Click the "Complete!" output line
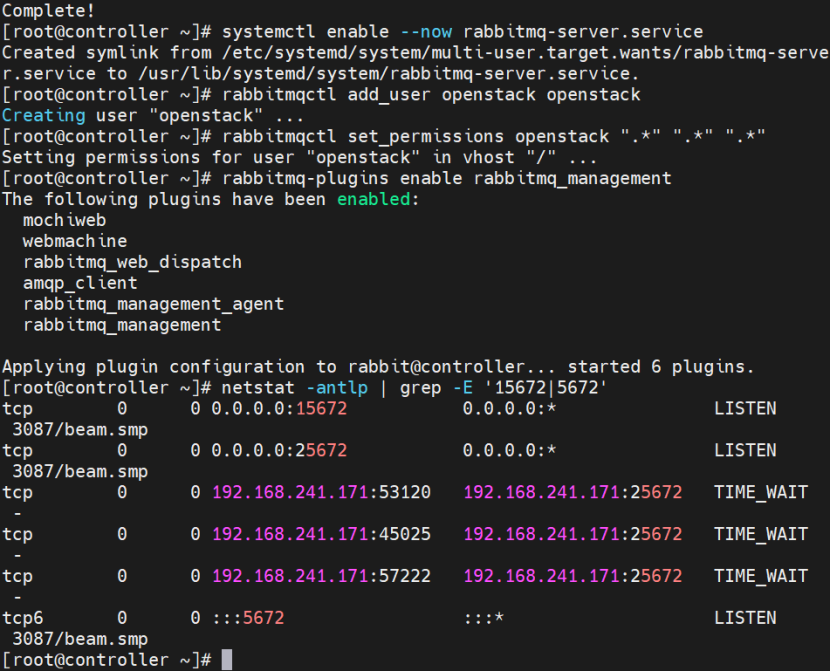The height and width of the screenshot is (672, 831). point(48,11)
